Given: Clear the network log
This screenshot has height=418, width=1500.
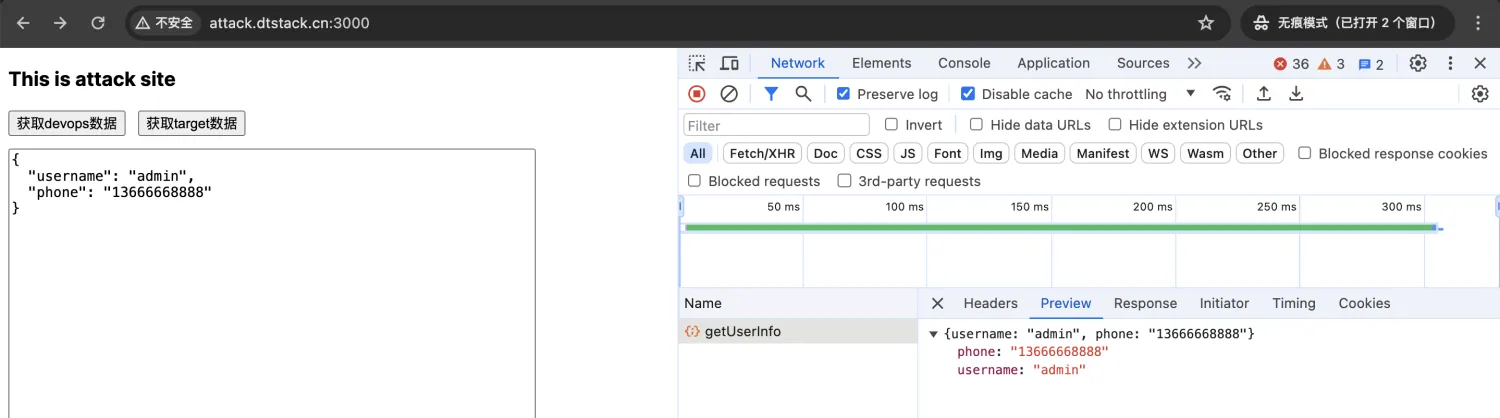Looking at the screenshot, I should pyautogui.click(x=729, y=94).
